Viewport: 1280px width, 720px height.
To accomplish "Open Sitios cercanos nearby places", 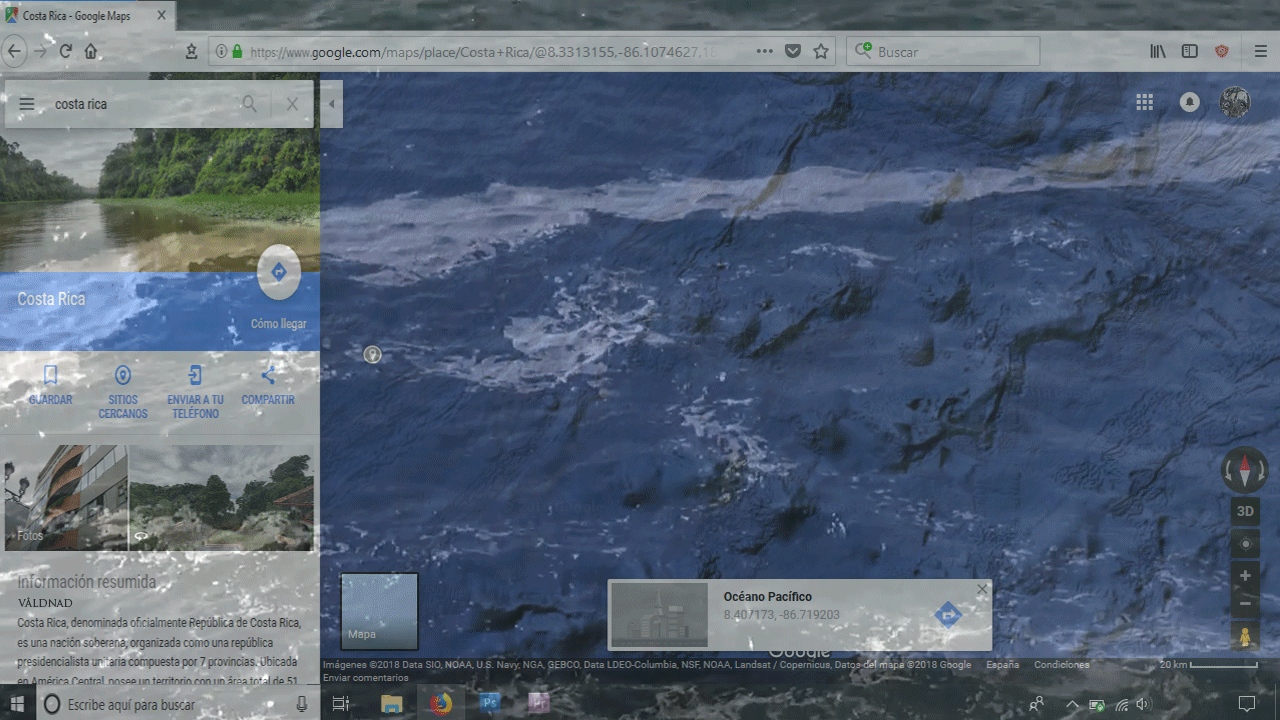I will click(123, 392).
